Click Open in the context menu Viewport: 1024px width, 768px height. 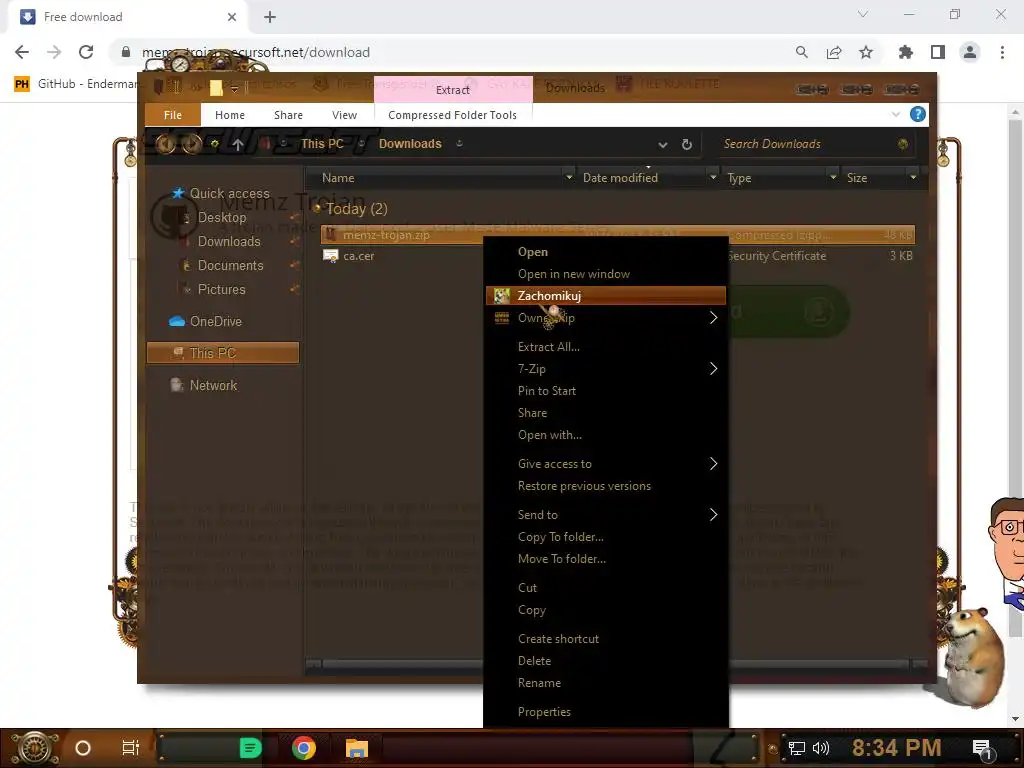coord(533,252)
